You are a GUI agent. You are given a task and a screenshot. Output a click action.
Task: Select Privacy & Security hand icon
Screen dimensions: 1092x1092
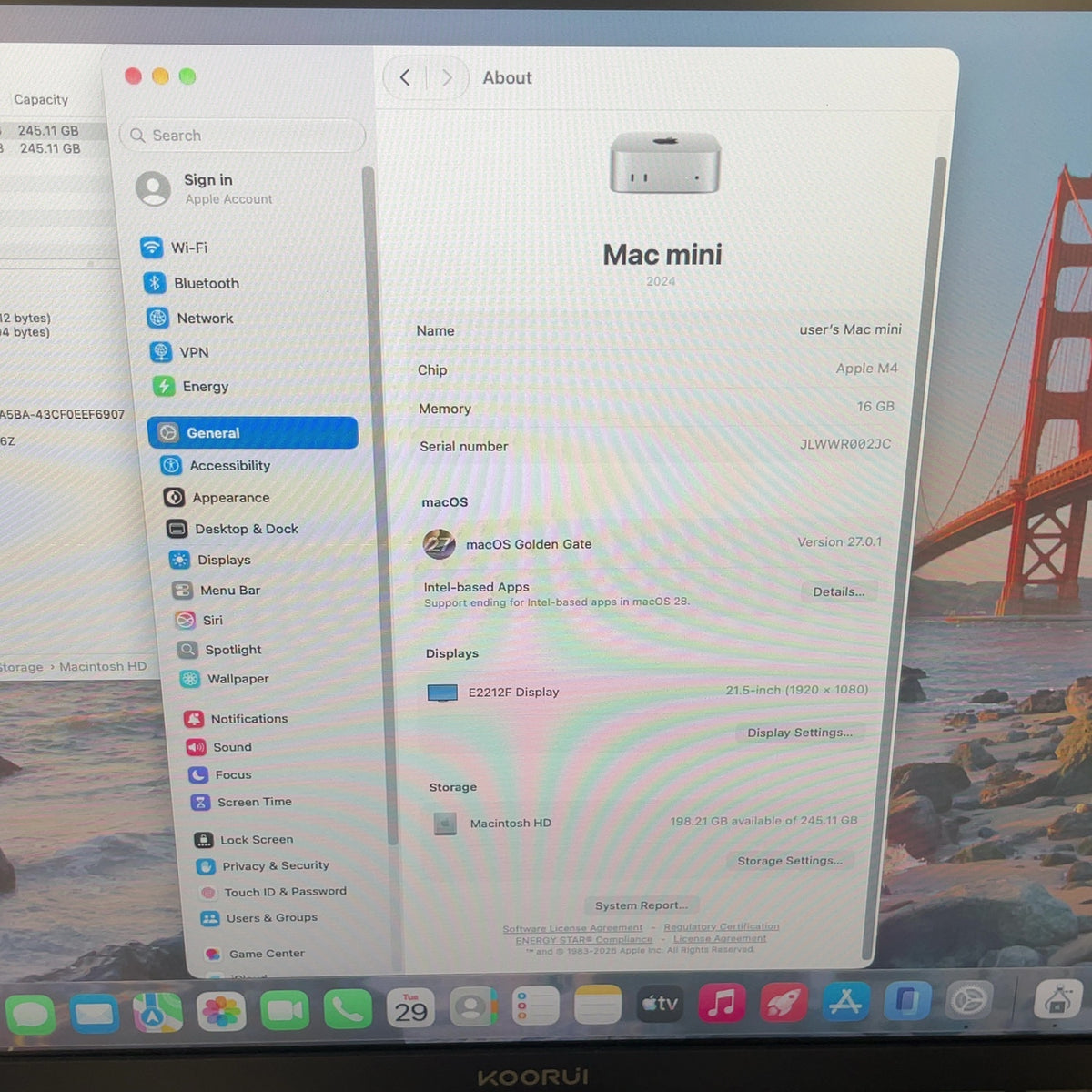206,866
